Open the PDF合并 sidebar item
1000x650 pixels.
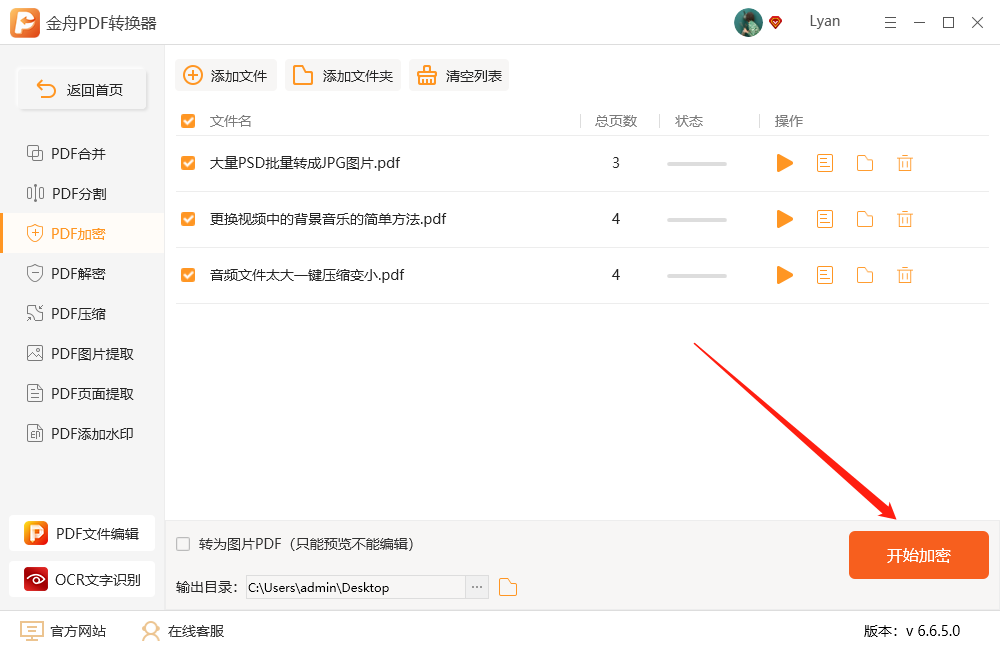(82, 154)
